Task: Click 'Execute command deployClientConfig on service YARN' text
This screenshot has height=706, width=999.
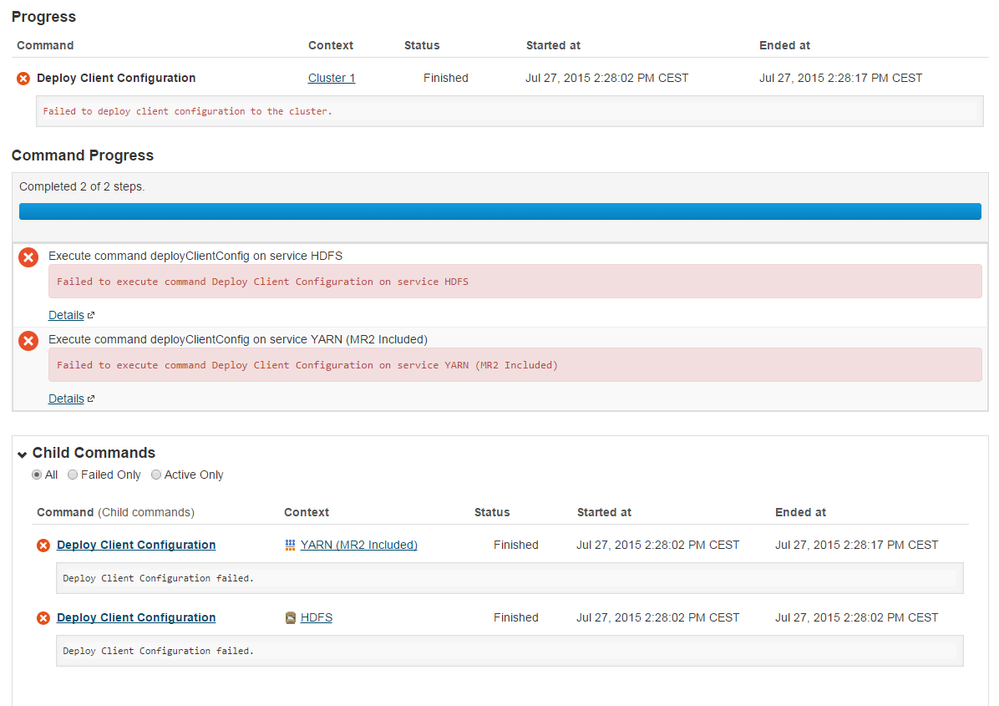Action: coord(238,339)
